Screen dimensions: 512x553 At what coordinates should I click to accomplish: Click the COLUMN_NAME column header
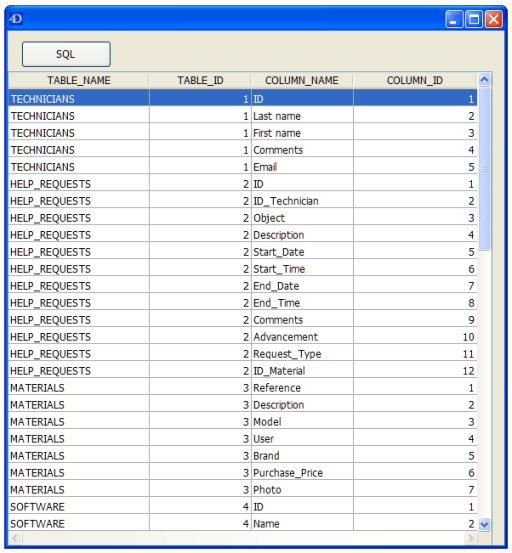(302, 80)
